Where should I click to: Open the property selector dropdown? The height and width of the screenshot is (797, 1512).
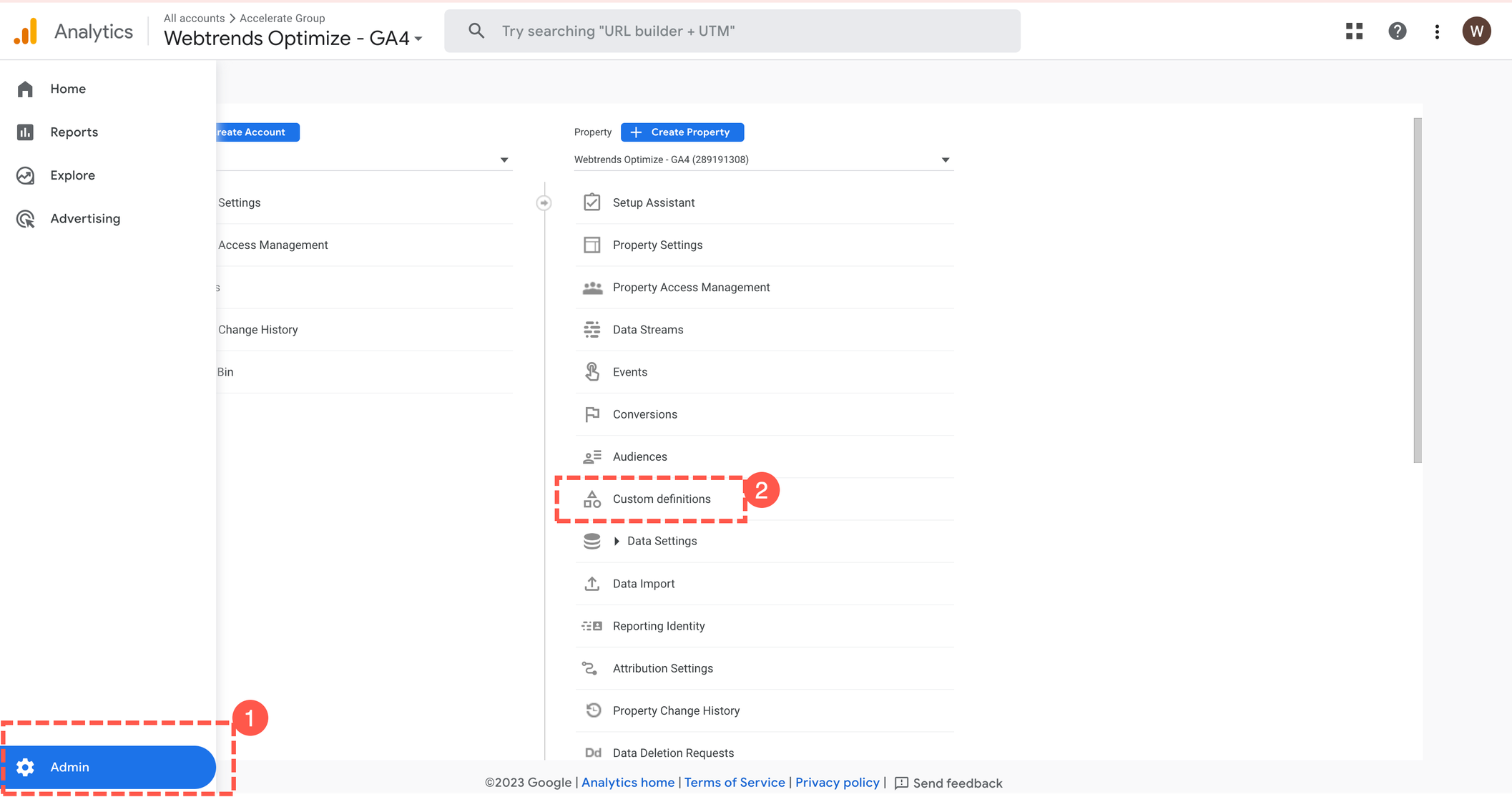click(x=945, y=160)
